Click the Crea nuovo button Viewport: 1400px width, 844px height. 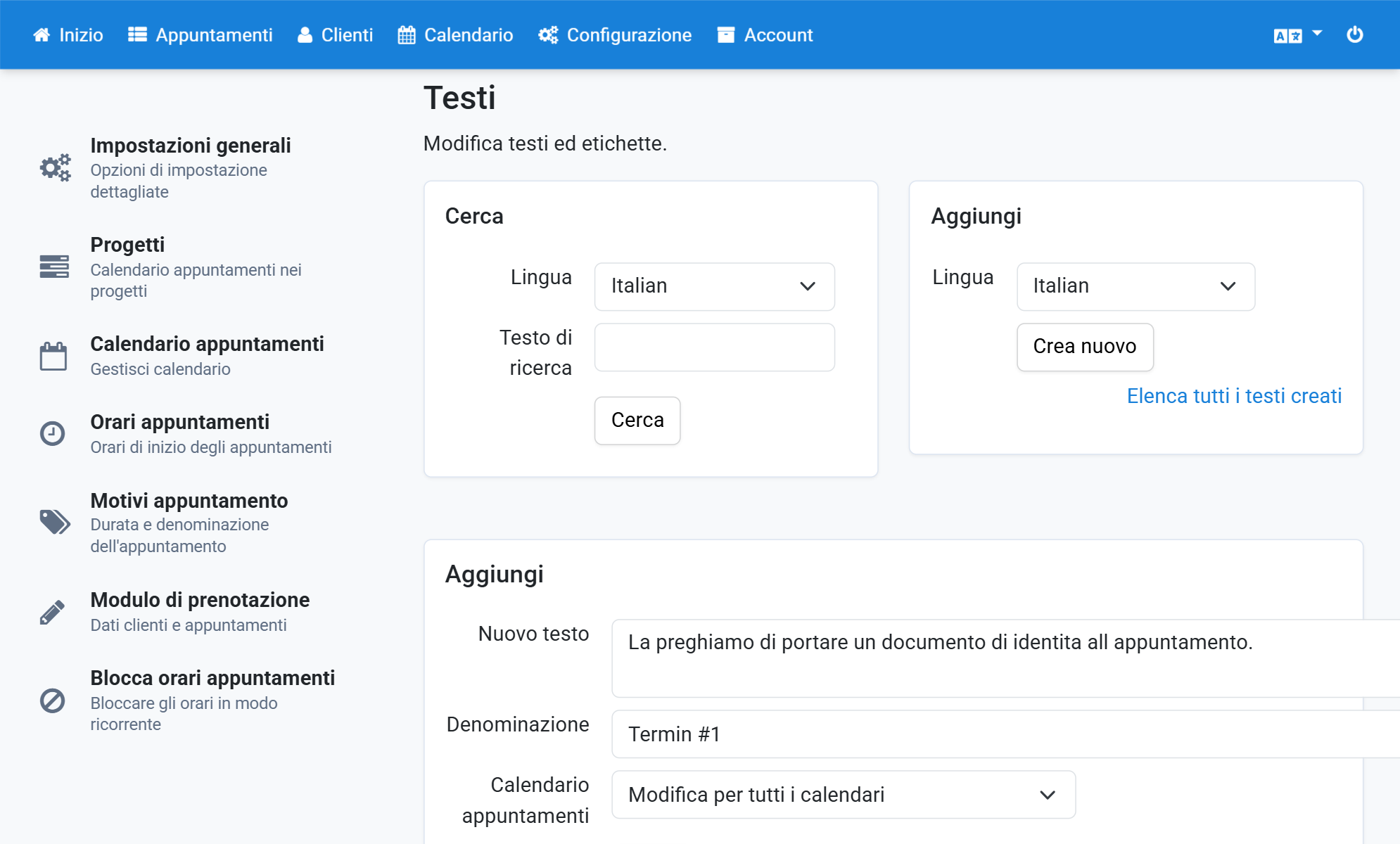1085,347
